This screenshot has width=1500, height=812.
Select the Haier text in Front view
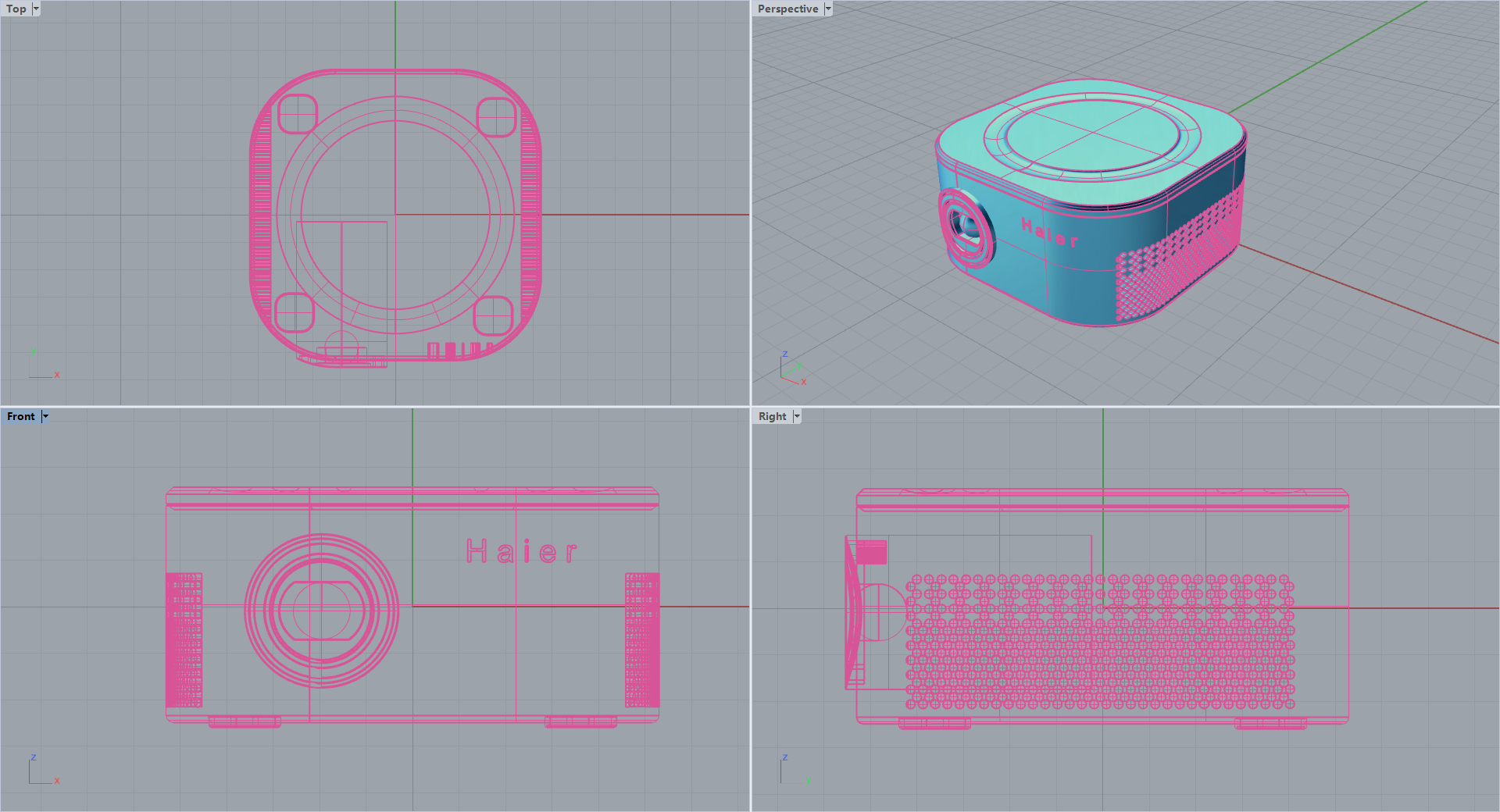point(521,552)
